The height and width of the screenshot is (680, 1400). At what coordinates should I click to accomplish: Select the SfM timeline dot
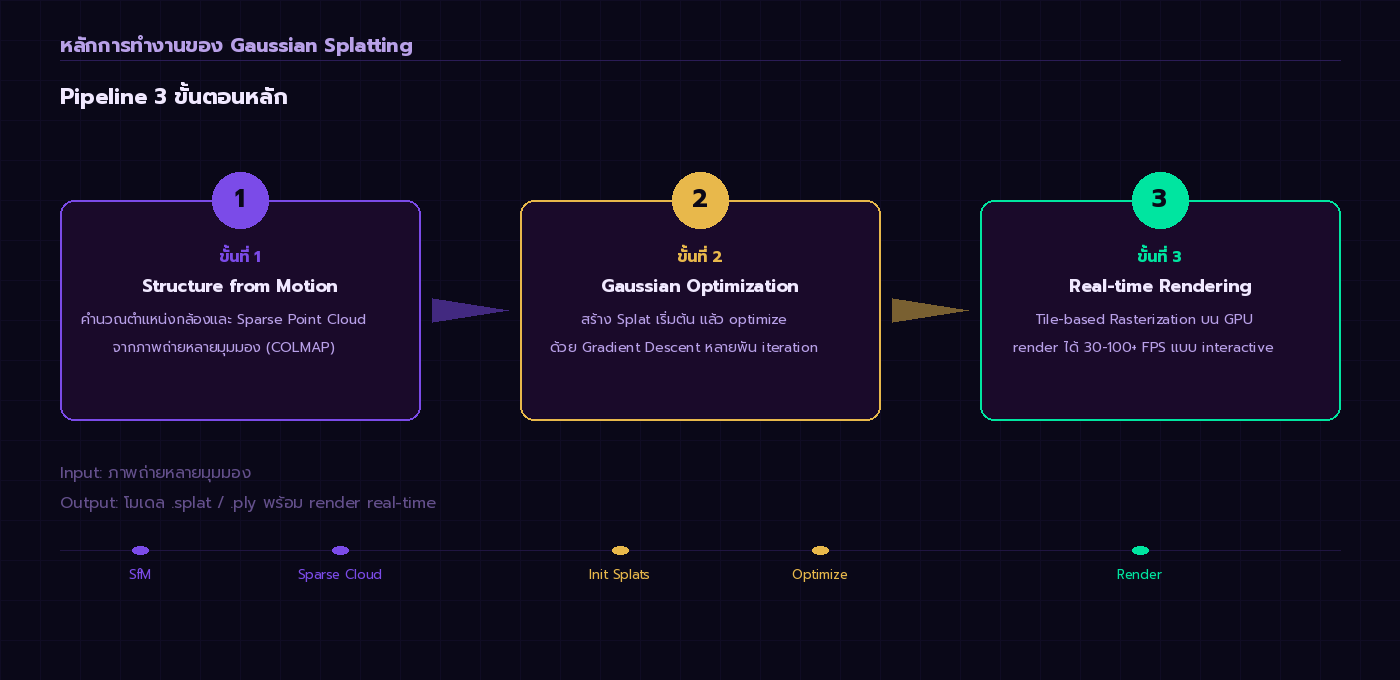[x=140, y=550]
